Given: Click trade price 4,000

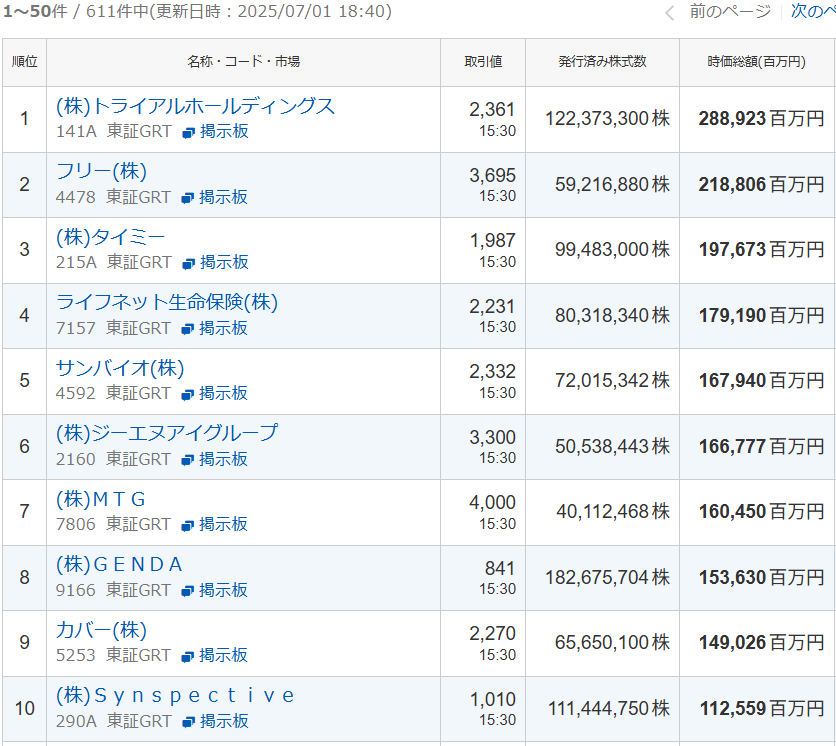Looking at the screenshot, I should coord(492,503).
